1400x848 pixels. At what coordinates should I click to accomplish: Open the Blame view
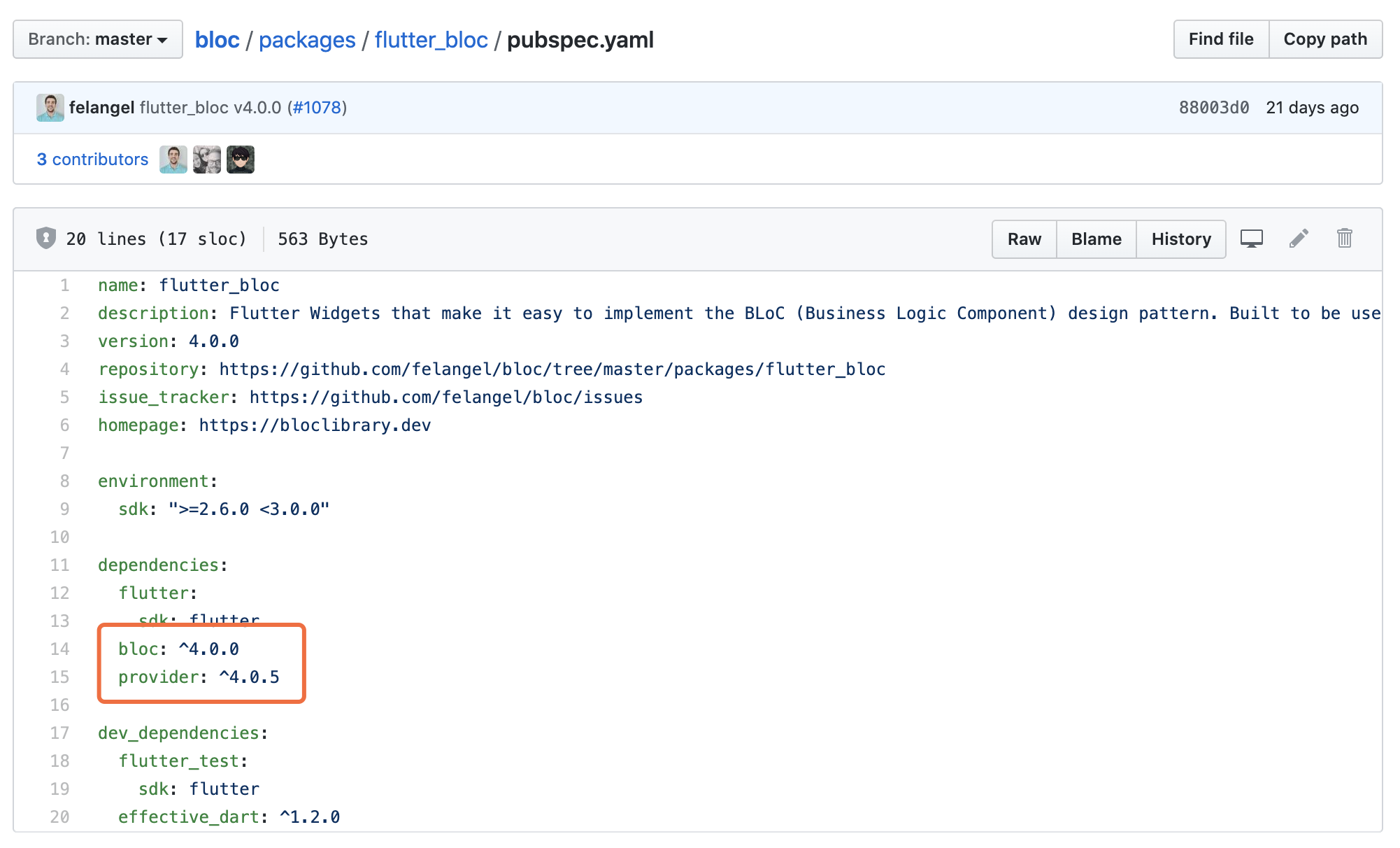[x=1096, y=239]
